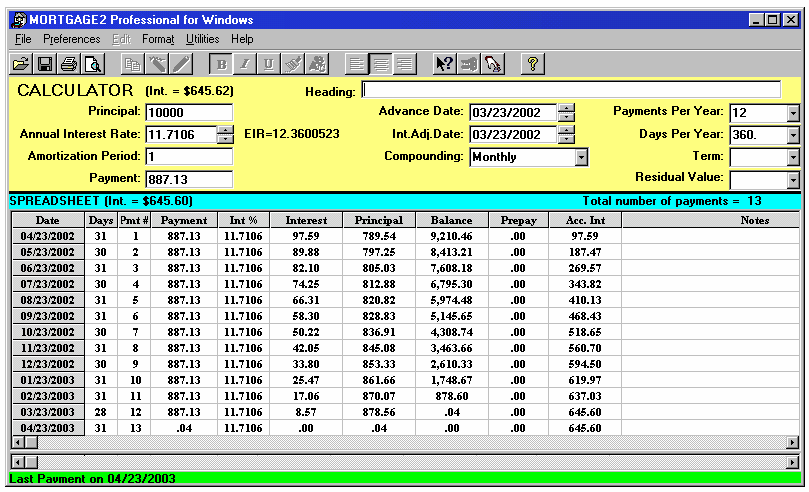Image resolution: width=809 pixels, height=492 pixels.
Task: Select the align right toolbar icon
Action: click(x=405, y=64)
